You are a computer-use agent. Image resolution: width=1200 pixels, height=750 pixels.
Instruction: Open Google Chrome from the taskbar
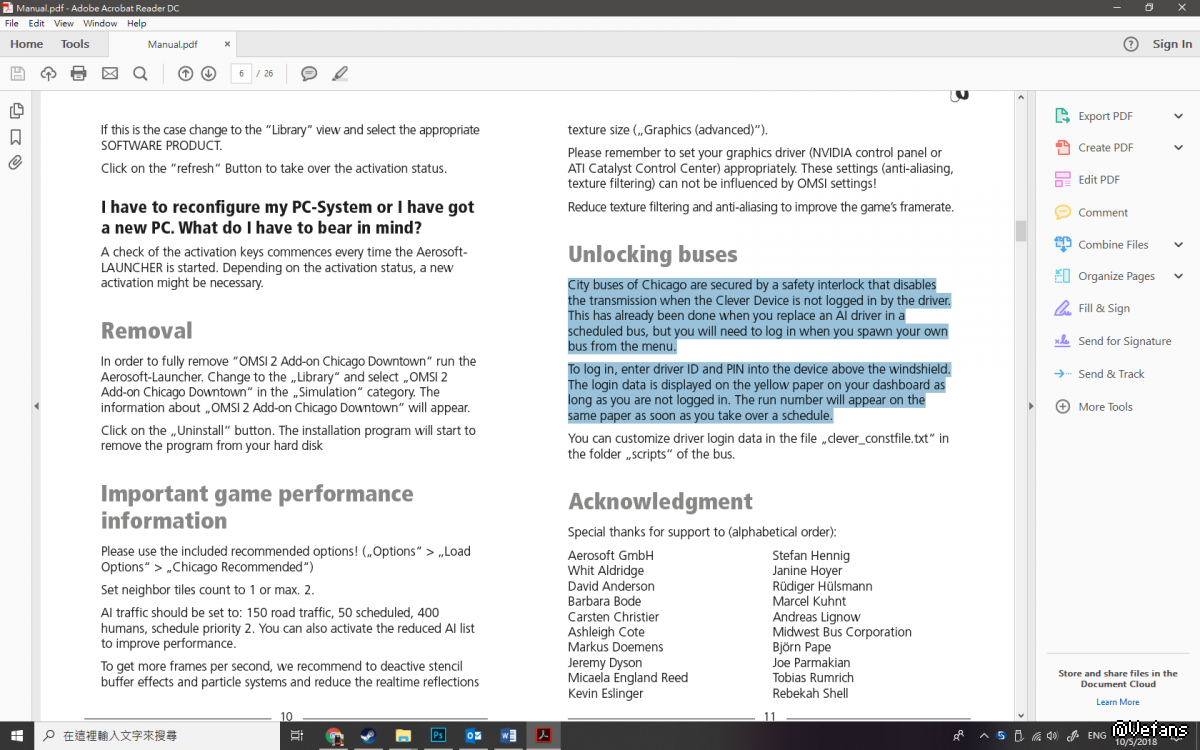tap(334, 735)
